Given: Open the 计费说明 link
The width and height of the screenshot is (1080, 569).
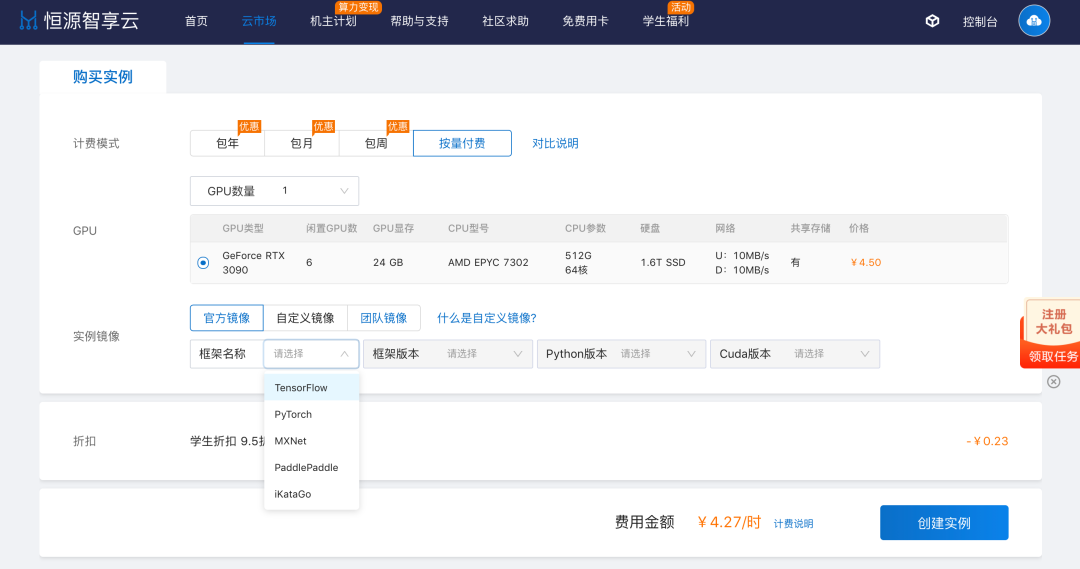Looking at the screenshot, I should point(793,524).
